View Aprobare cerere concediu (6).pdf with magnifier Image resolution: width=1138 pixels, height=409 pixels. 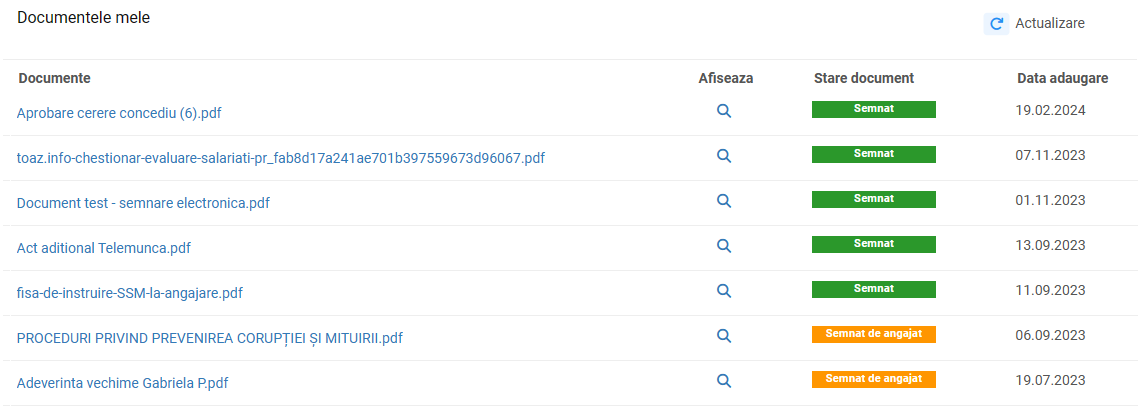click(724, 111)
